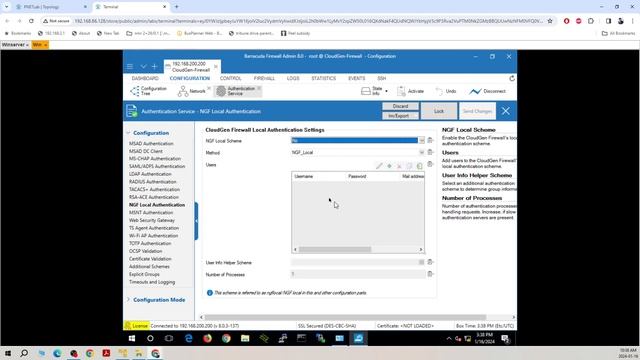The height and width of the screenshot is (360, 640).
Task: Click the Disconnect toolbar button
Action: click(x=487, y=91)
